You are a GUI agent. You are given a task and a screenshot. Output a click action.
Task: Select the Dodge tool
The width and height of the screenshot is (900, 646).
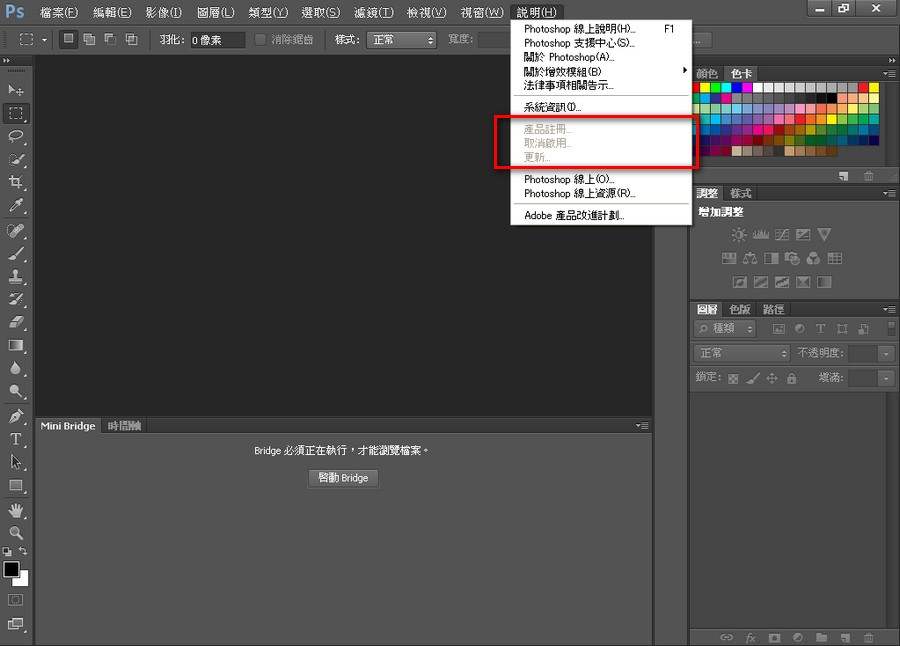coord(15,391)
